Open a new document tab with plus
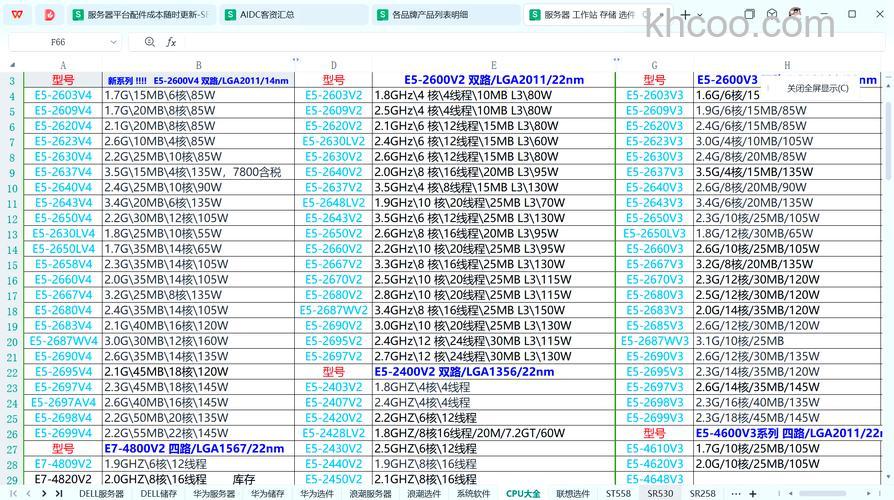Screen dimensions: 894x500 [685, 14]
